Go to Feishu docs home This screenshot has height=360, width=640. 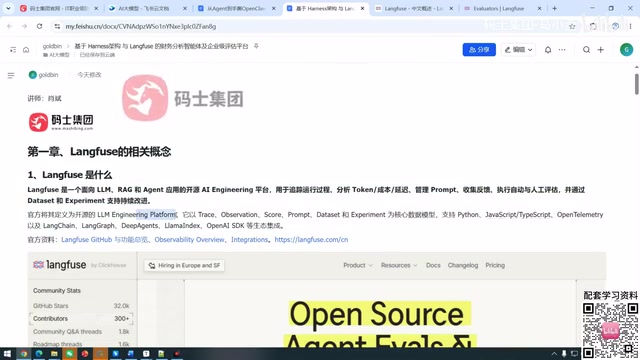coord(26,50)
